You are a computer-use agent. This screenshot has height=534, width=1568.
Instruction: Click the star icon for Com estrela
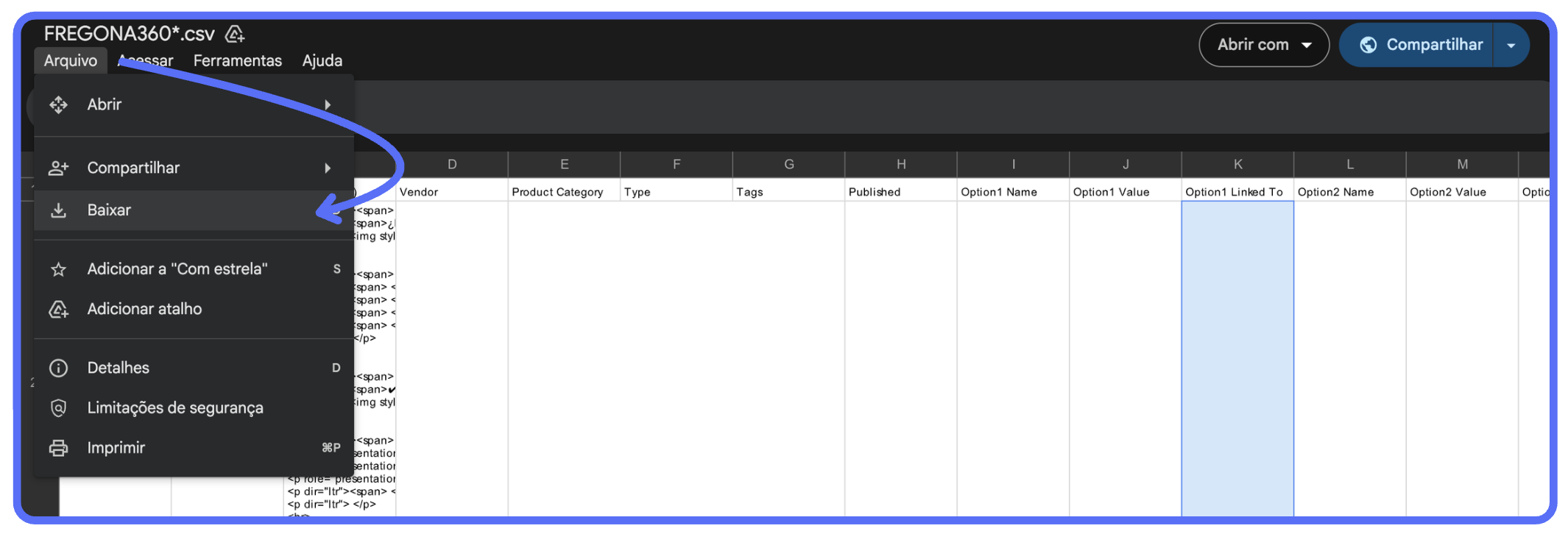click(x=59, y=269)
